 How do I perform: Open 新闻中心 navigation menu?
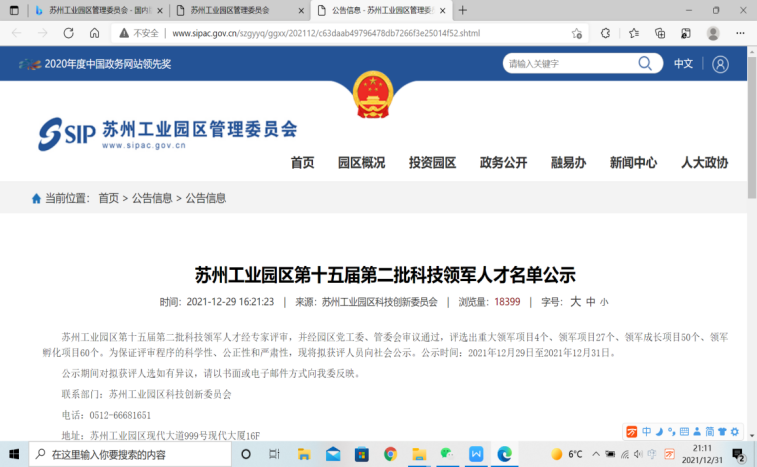click(x=633, y=163)
